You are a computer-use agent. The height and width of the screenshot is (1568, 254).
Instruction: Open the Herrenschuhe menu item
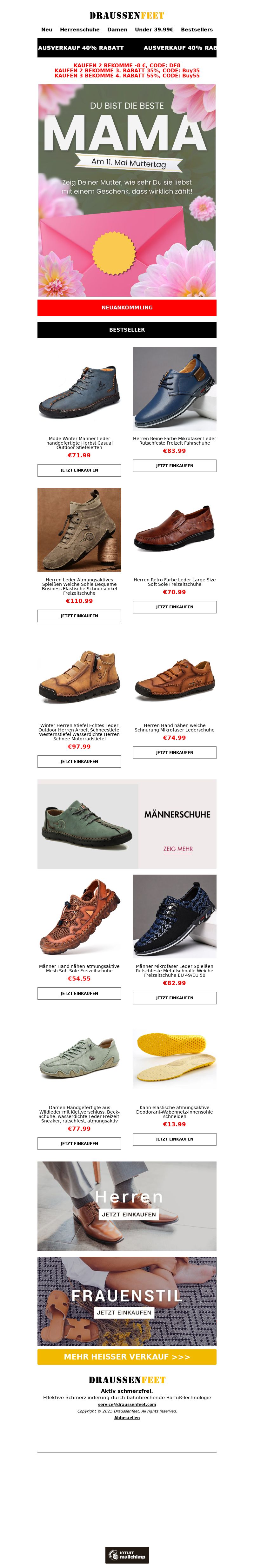click(80, 29)
